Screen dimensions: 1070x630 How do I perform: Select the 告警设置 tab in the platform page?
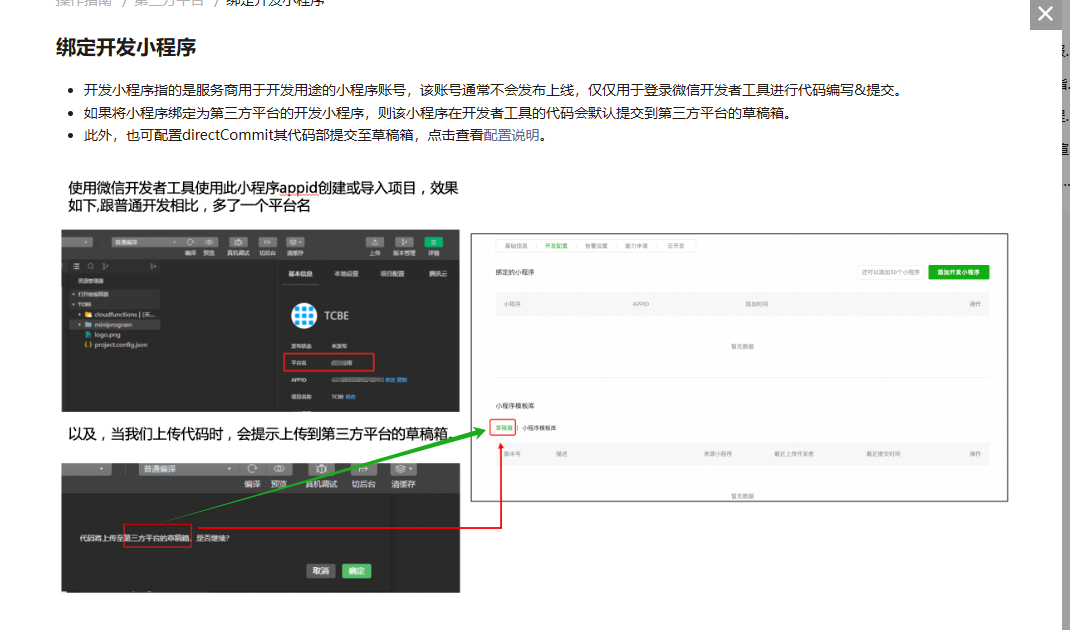click(x=596, y=246)
